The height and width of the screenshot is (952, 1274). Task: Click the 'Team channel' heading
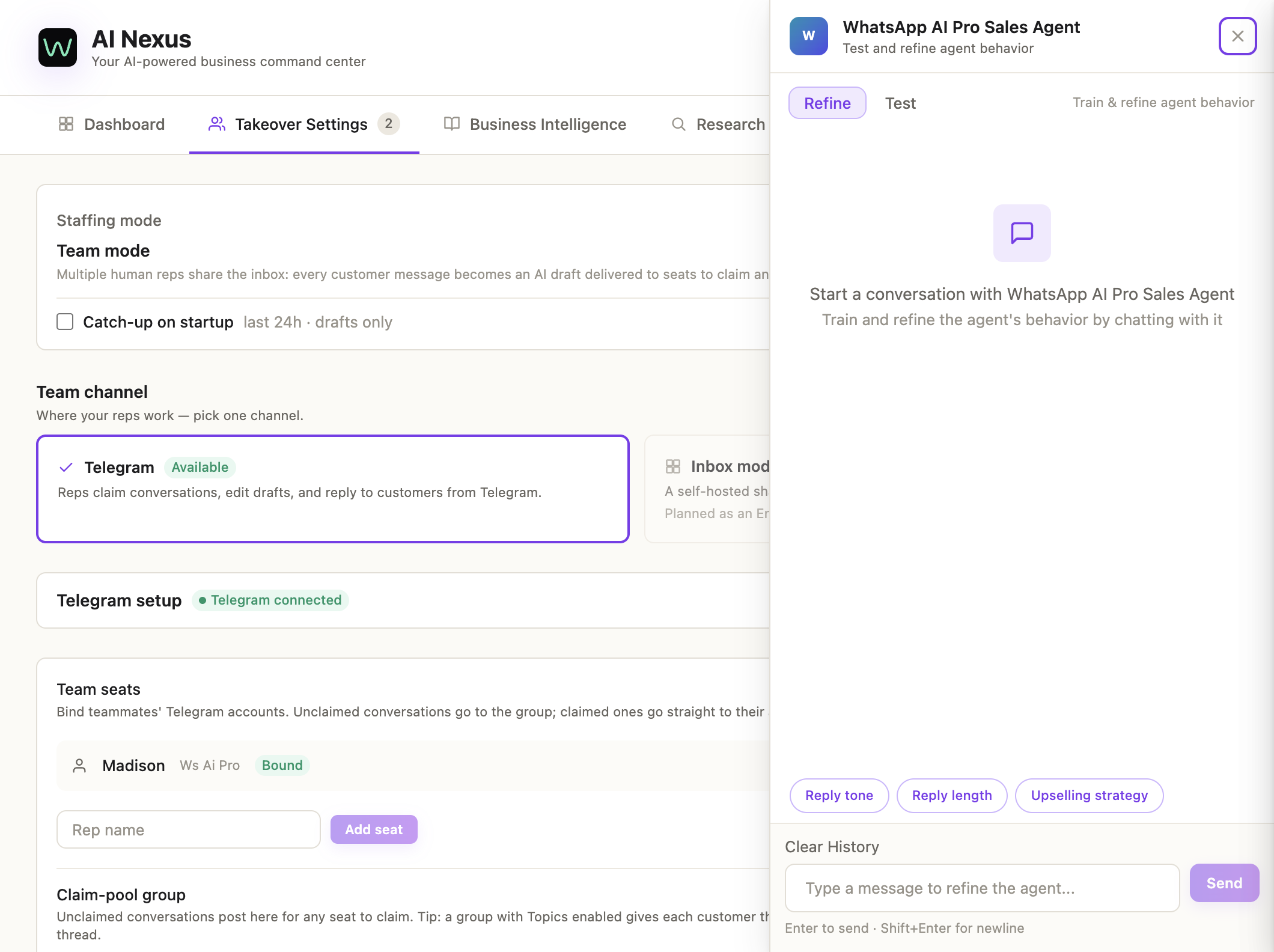point(92,392)
